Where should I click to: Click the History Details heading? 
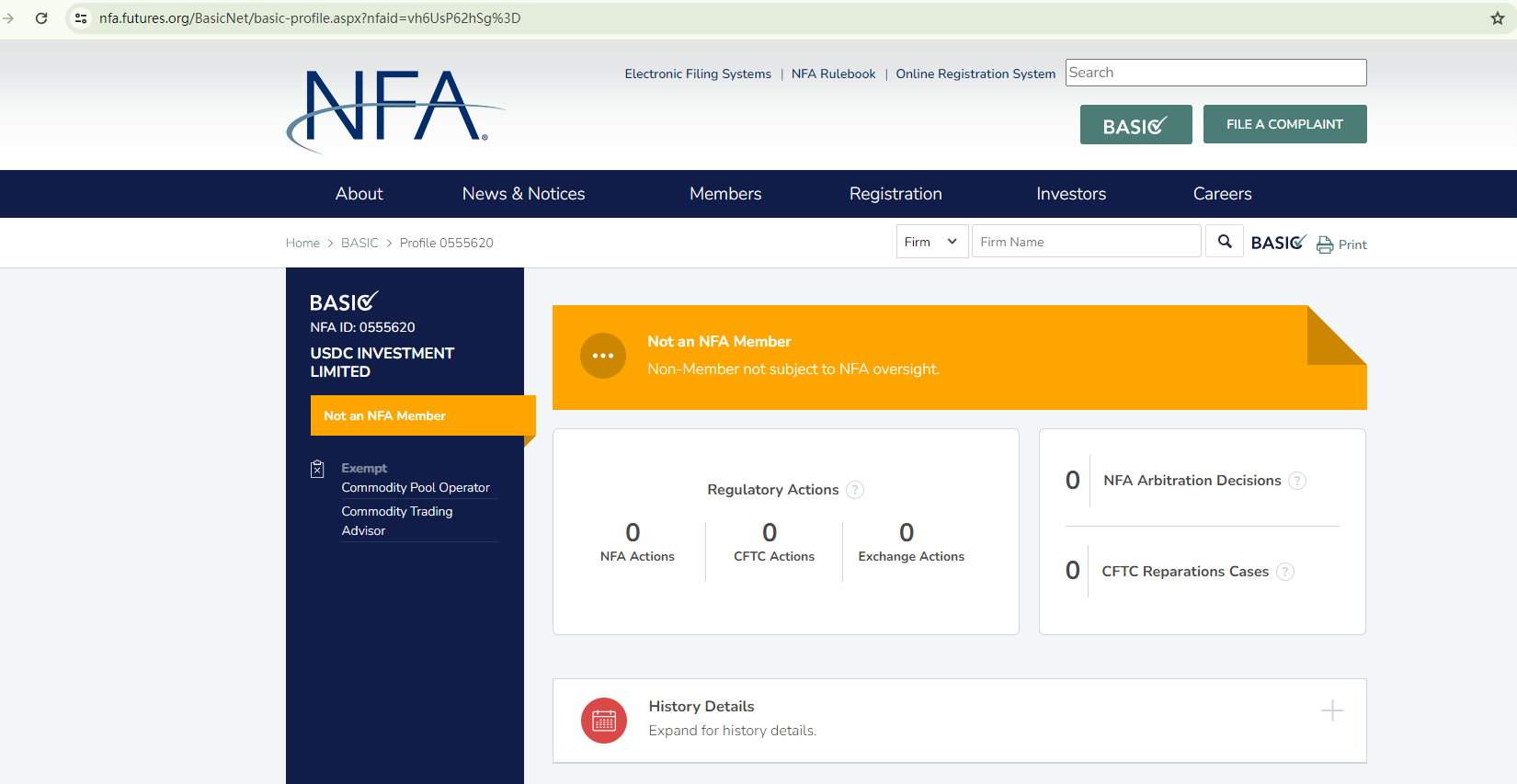pos(701,706)
